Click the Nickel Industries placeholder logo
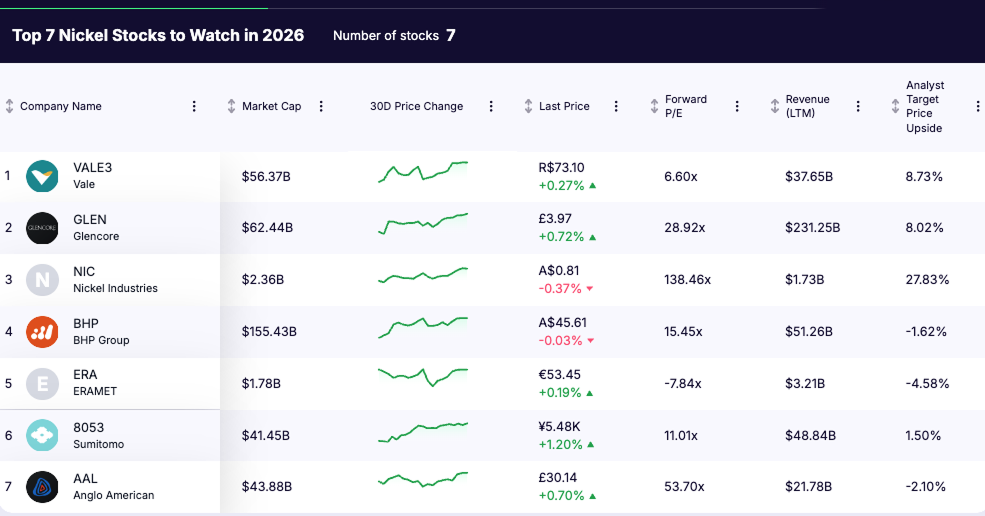Viewport: 985px width, 516px height. (x=42, y=280)
